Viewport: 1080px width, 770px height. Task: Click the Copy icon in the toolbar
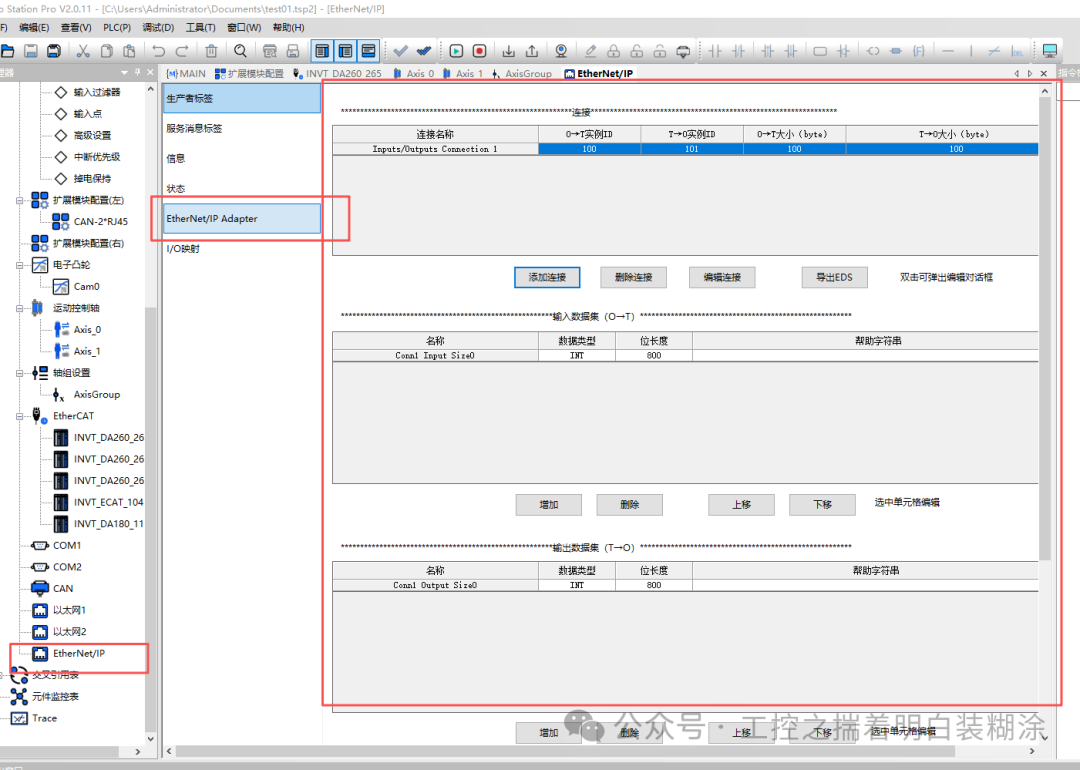106,51
